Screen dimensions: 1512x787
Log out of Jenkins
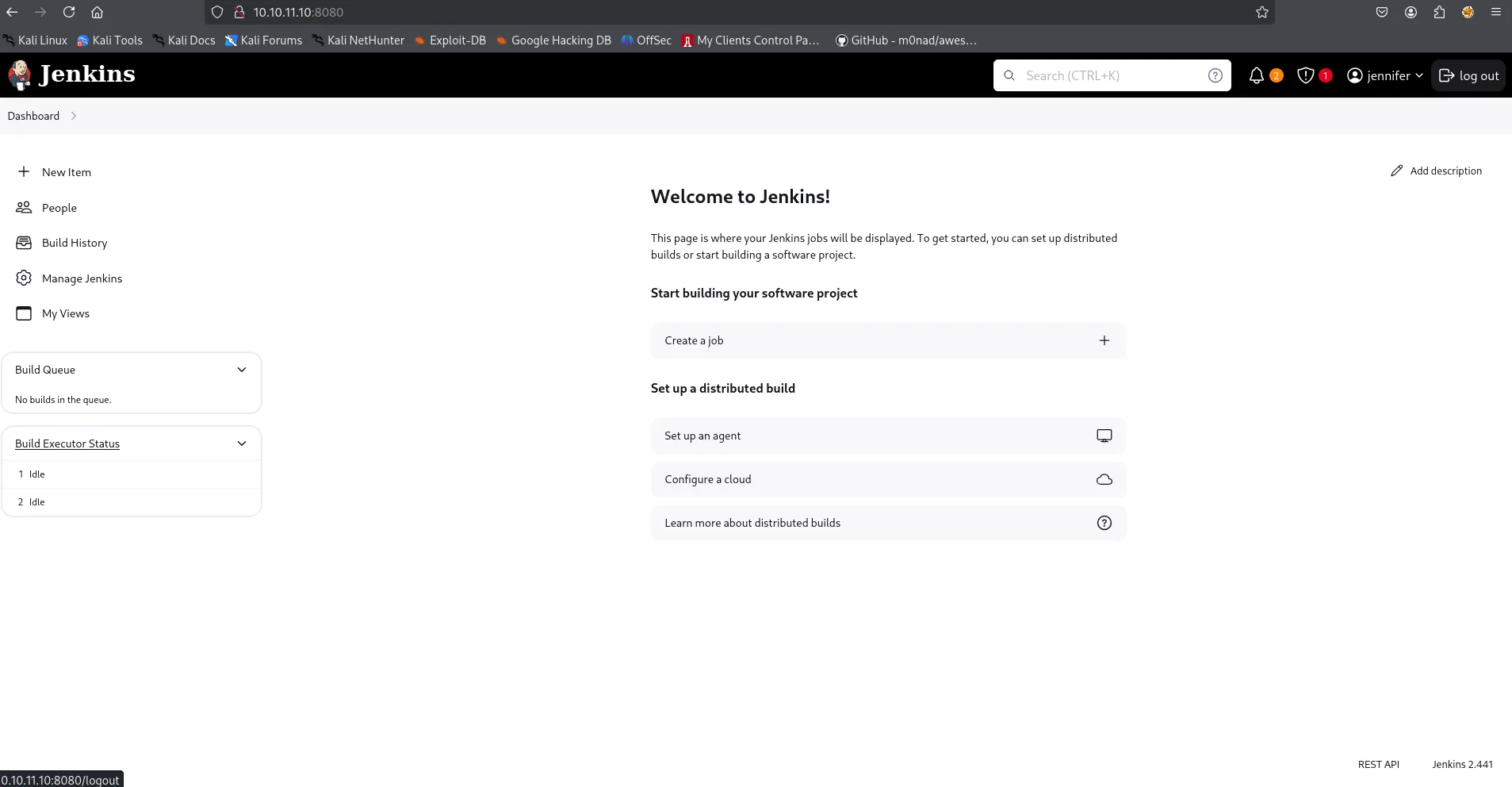pos(1468,75)
